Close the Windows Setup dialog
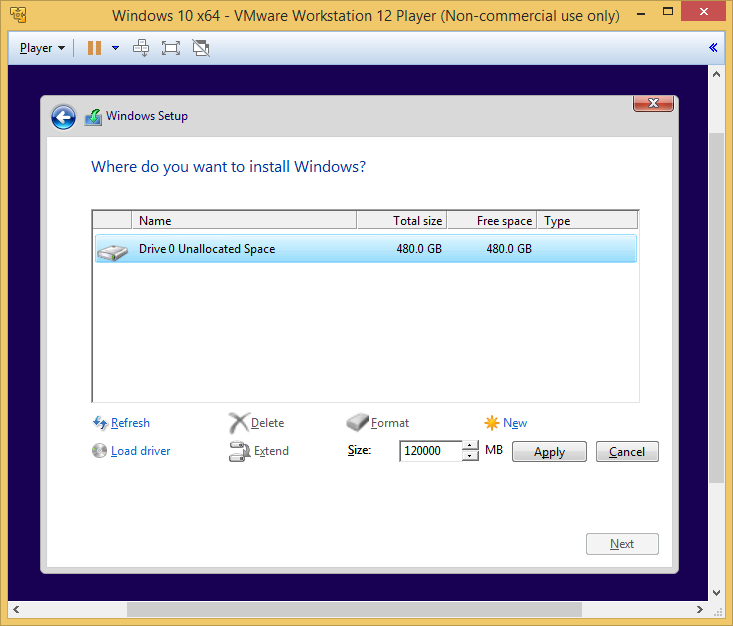Screen dimensions: 733x626 coord(653,103)
